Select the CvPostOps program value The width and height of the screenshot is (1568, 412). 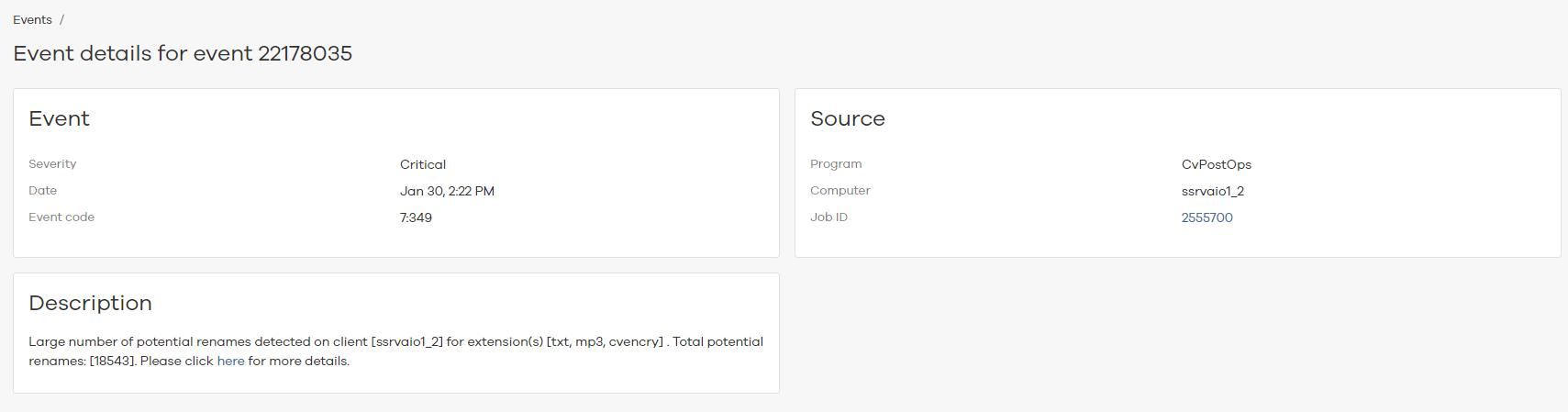tap(1216, 165)
